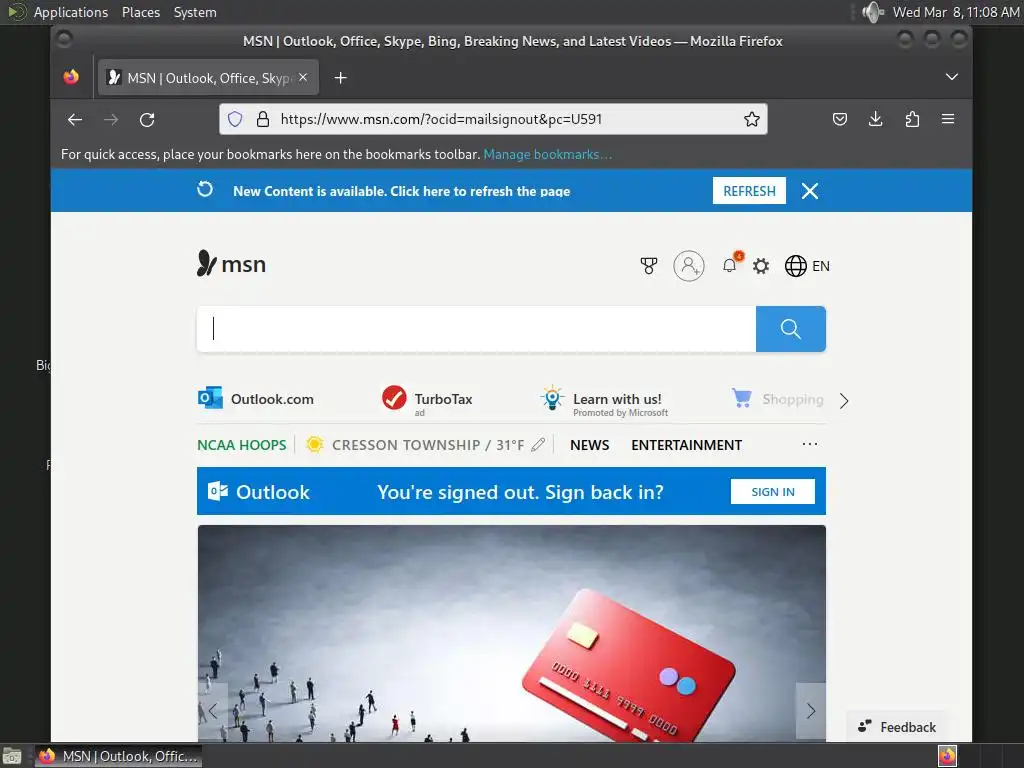Click the show desktop icon
1024x768 pixels.
[12, 757]
